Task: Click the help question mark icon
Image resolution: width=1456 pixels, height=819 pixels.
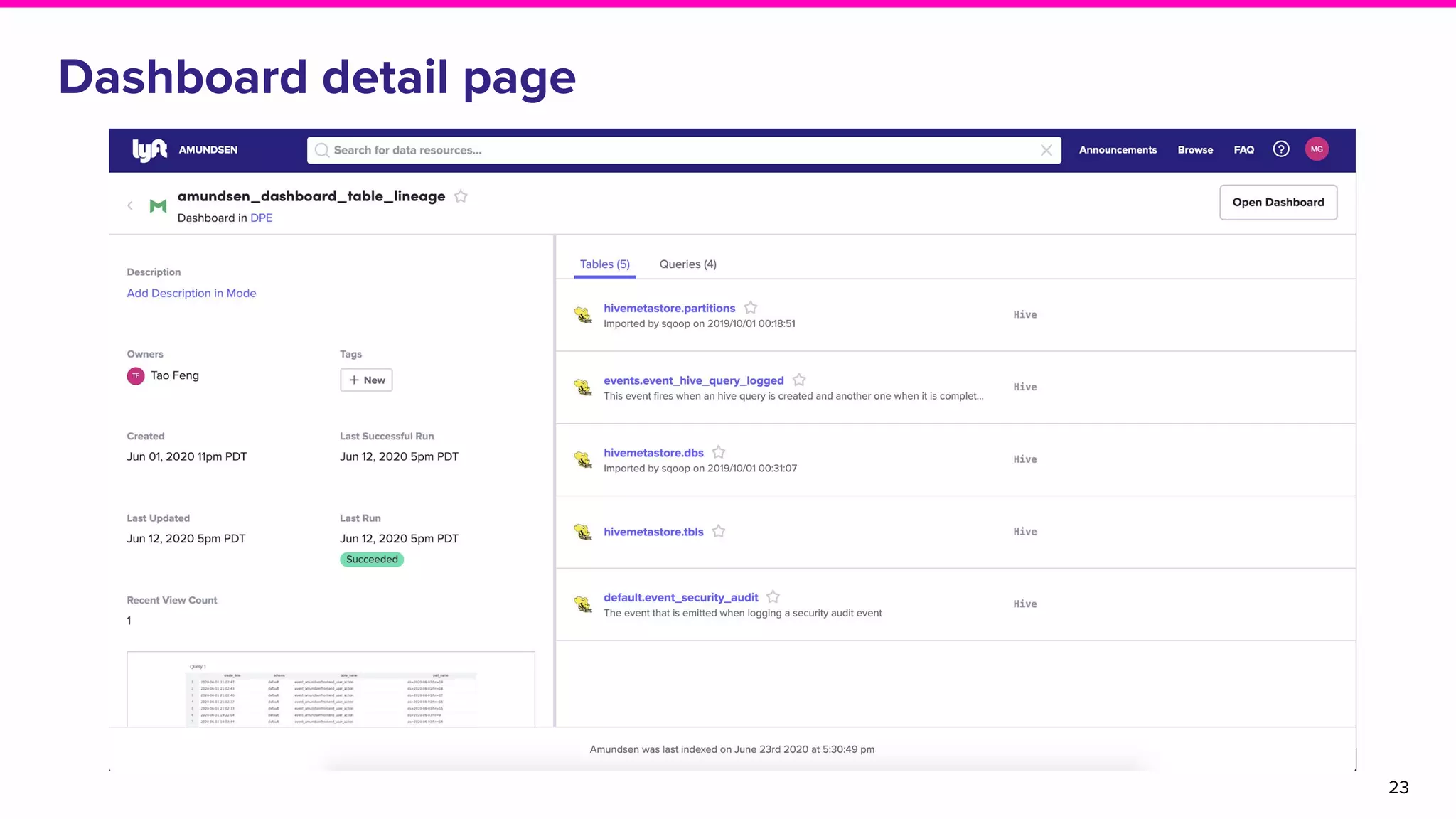Action: point(1280,149)
